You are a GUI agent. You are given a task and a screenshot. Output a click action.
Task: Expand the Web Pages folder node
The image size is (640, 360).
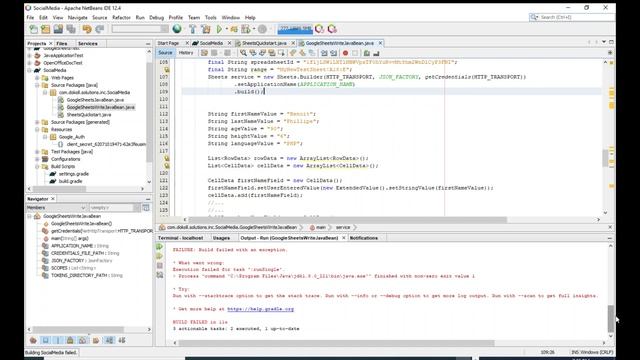(x=37, y=78)
